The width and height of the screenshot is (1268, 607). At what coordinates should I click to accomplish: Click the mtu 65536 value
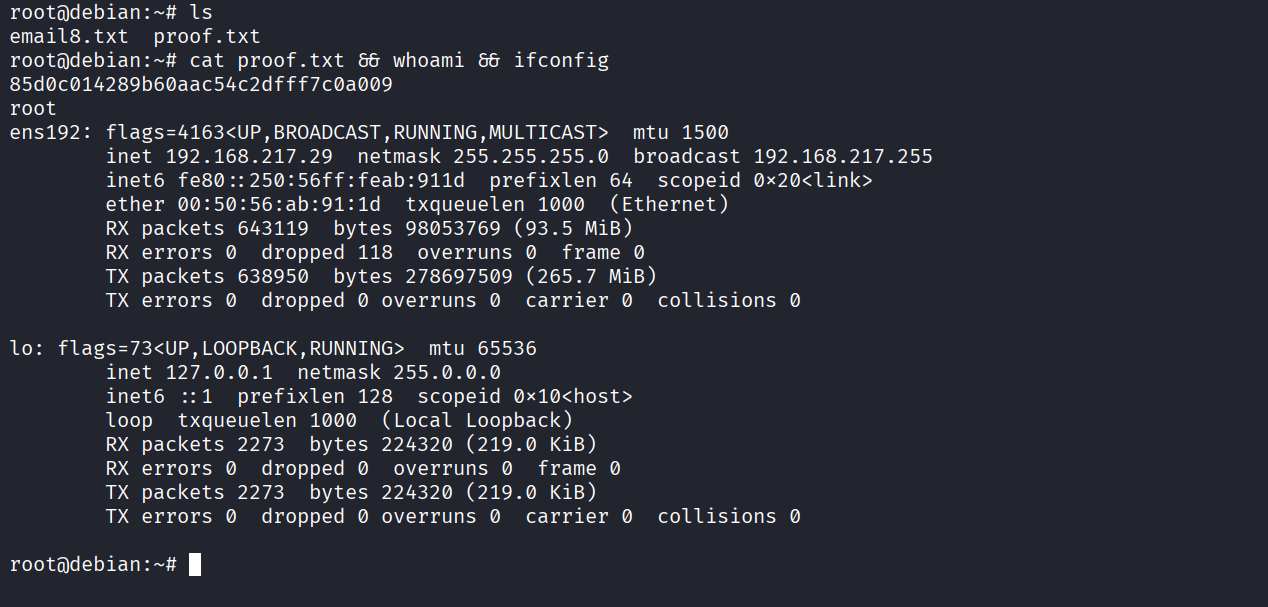[x=501, y=349]
